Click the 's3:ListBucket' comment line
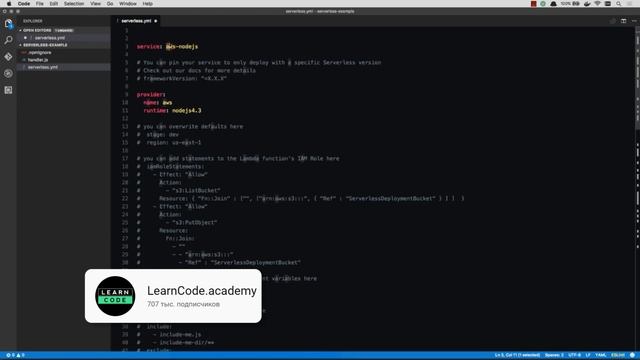Viewport: 640px width, 360px height. pyautogui.click(x=179, y=190)
